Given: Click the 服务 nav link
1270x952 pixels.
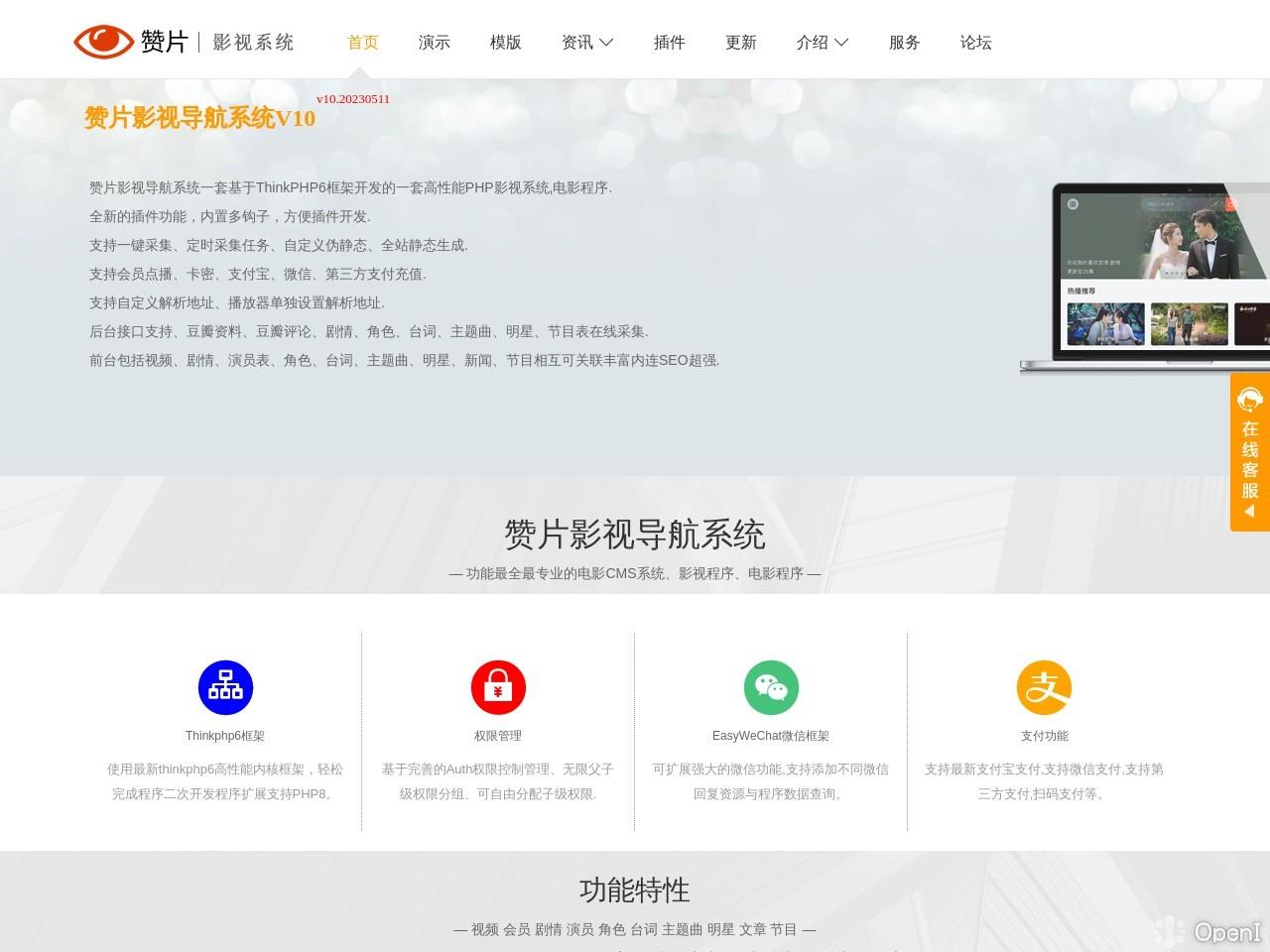Looking at the screenshot, I should pos(904,42).
